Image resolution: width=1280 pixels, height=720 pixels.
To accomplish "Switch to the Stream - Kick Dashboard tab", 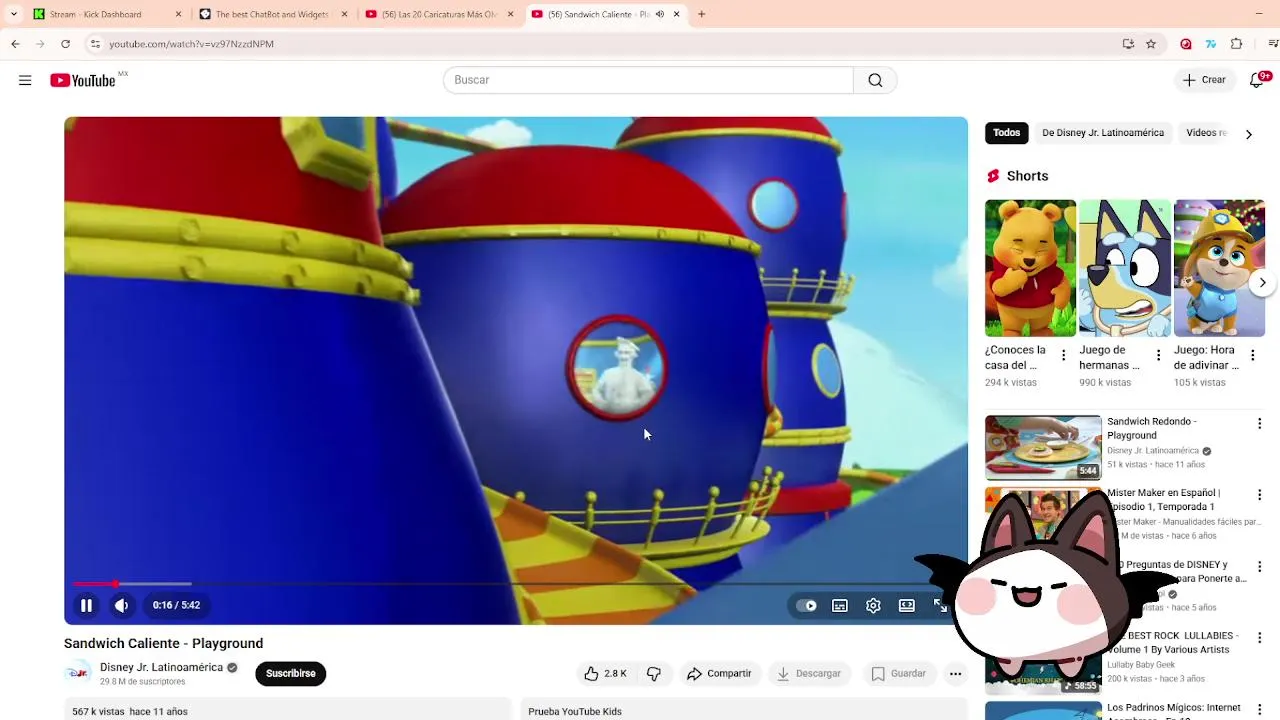I will [105, 14].
